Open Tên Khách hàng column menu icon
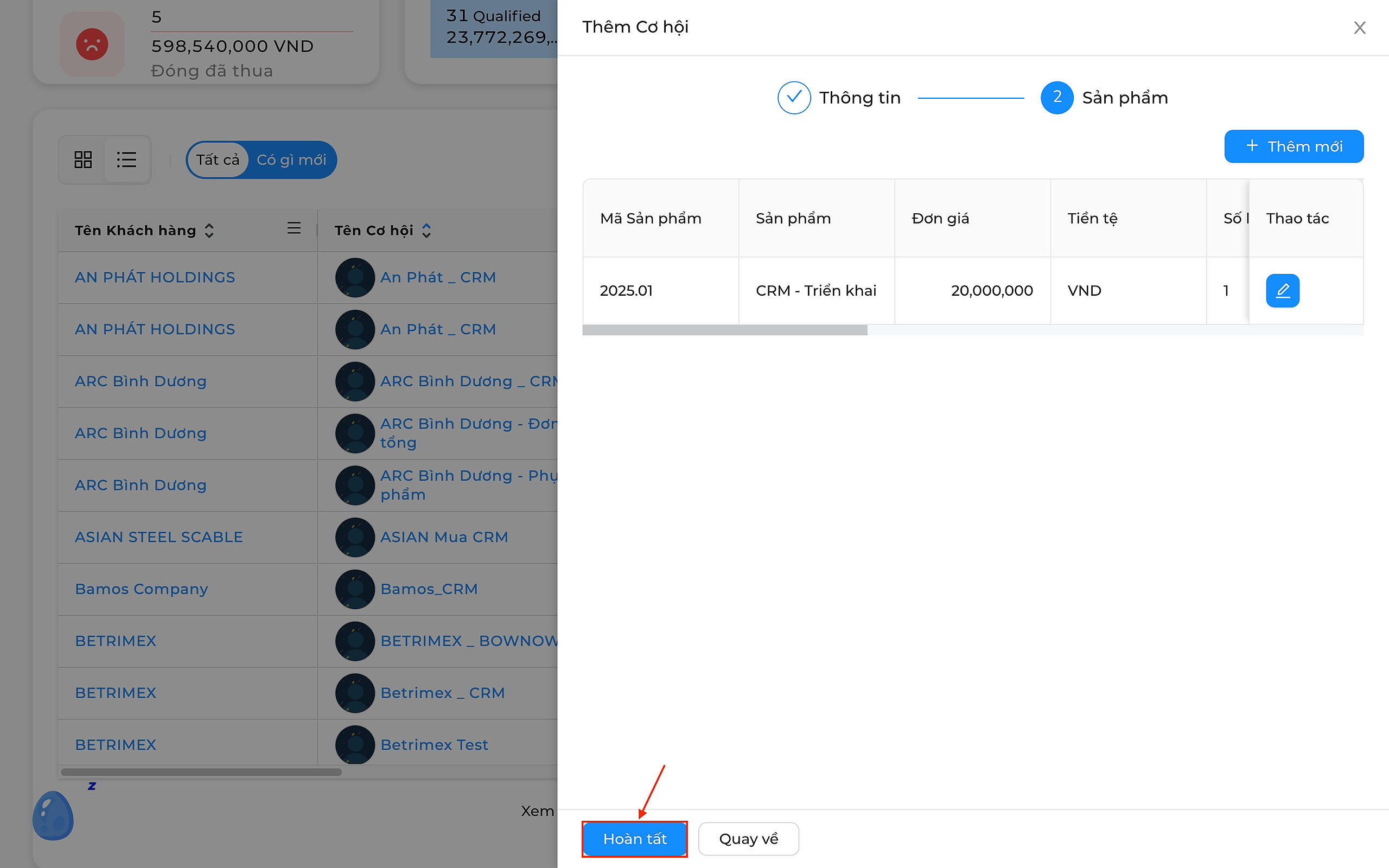 (x=294, y=228)
